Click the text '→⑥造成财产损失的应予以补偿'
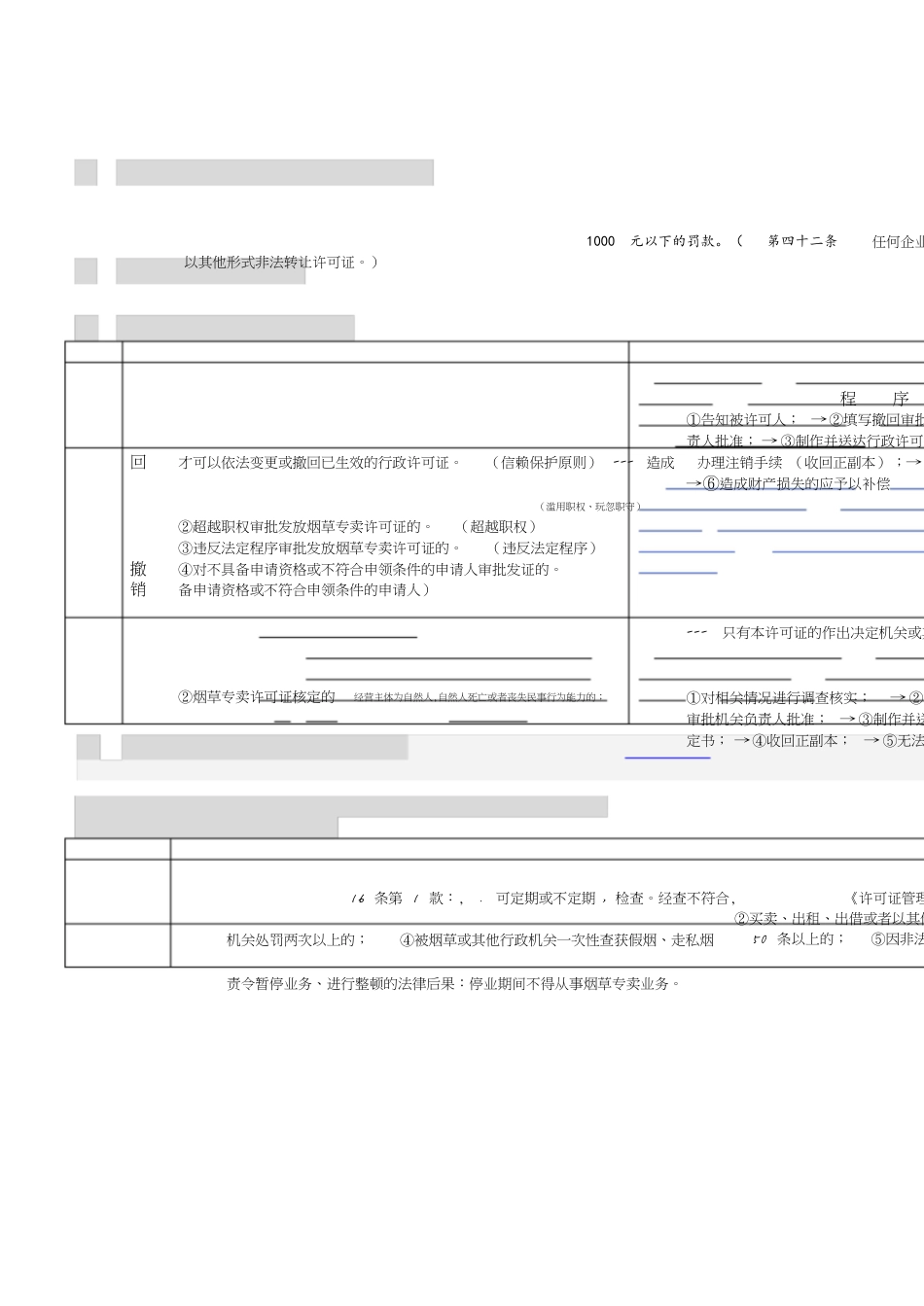Viewport: 924px width, 1306px height. pos(788,483)
